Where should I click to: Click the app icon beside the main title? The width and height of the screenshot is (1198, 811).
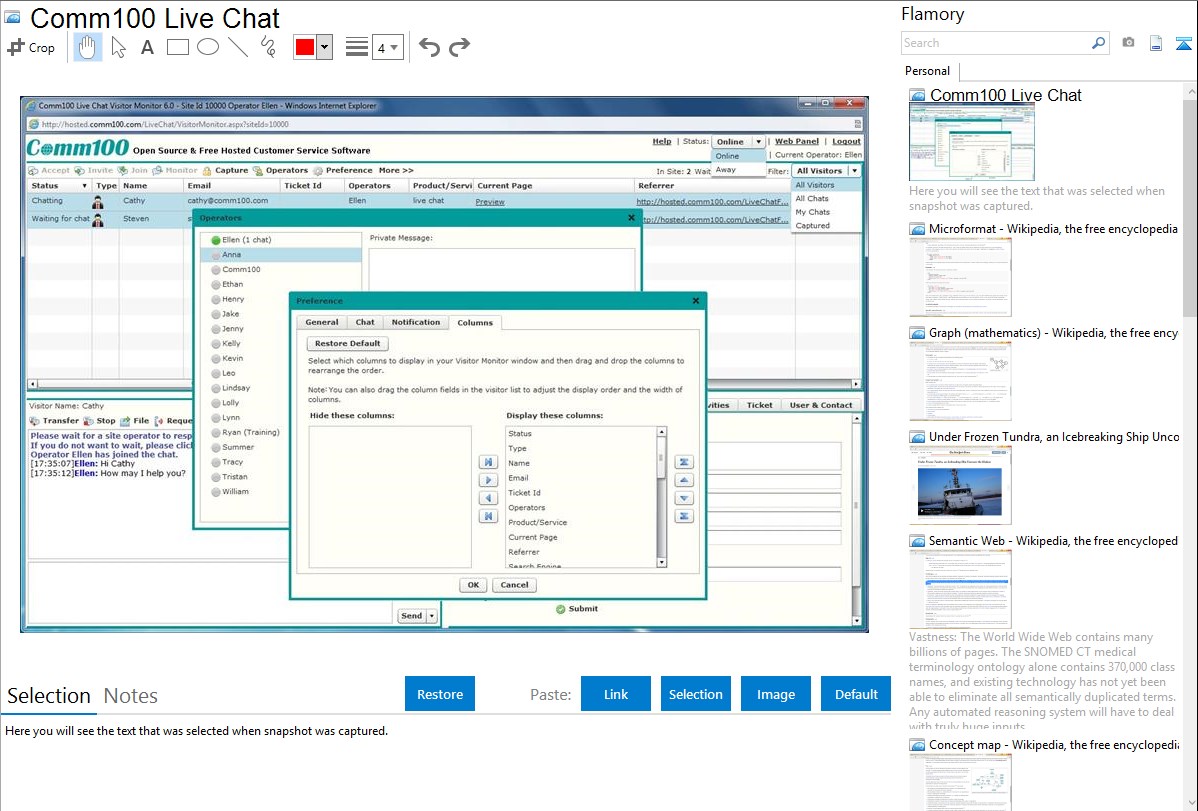click(12, 17)
